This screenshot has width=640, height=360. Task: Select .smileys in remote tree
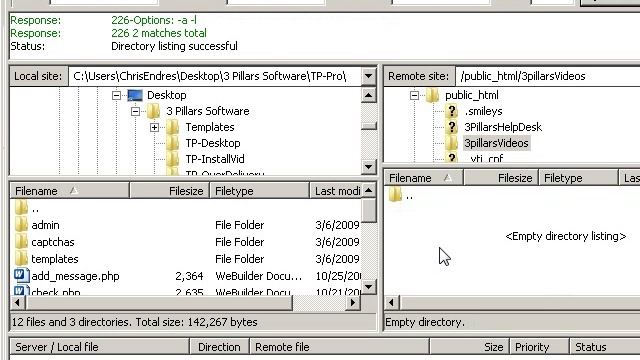point(483,111)
